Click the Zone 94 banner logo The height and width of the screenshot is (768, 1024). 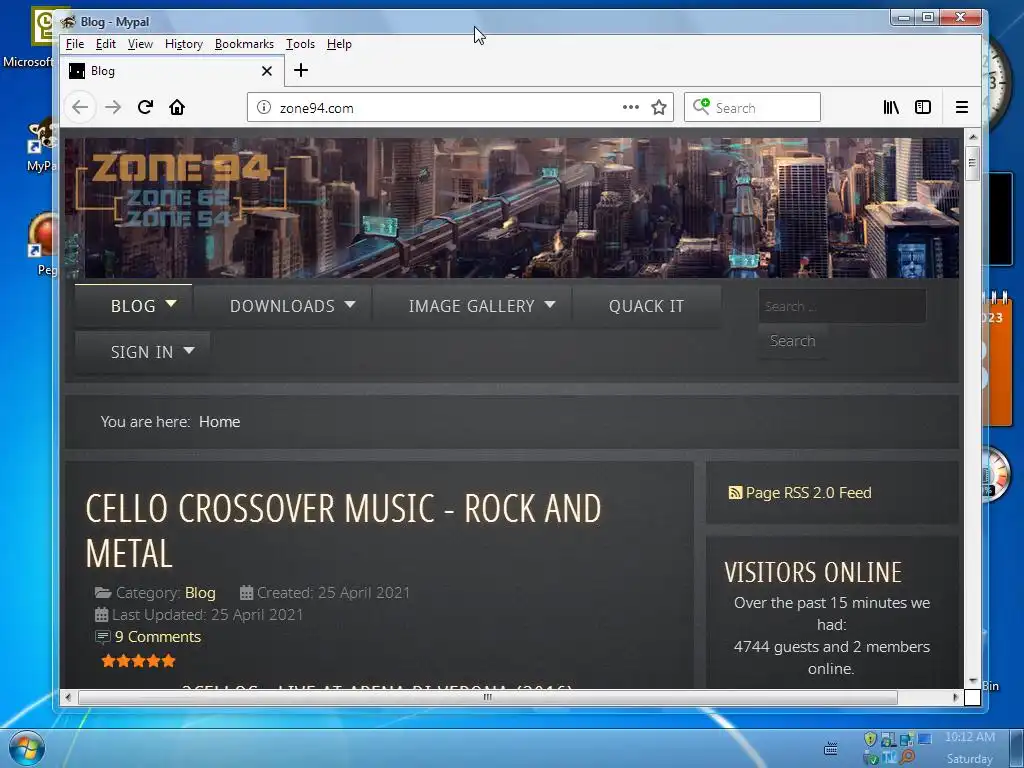click(x=181, y=190)
